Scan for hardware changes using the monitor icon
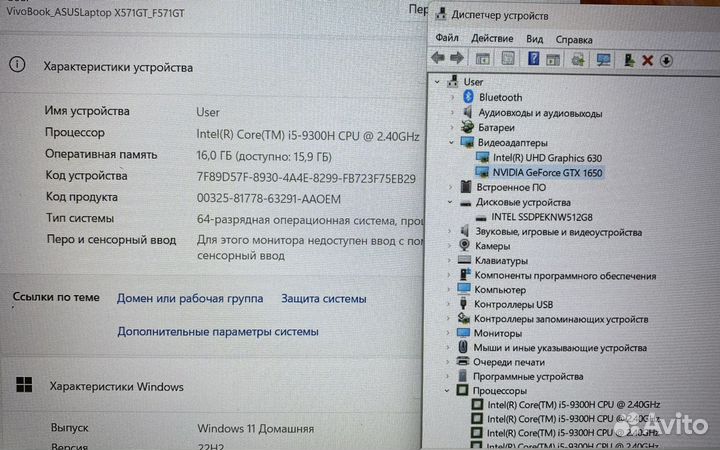The image size is (720, 450). click(603, 60)
